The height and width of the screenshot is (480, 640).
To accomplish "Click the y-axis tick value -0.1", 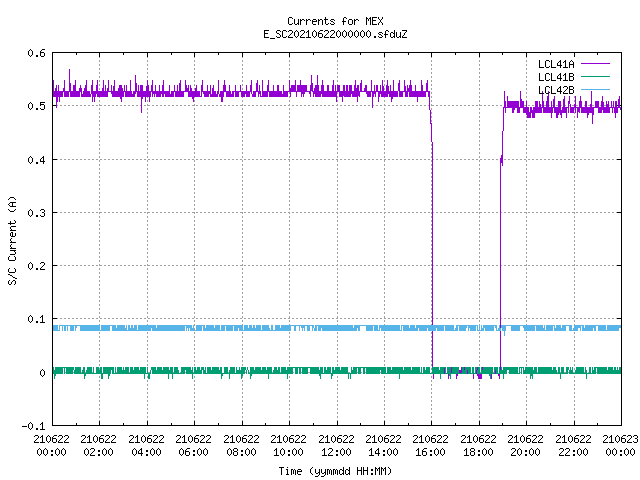I will coord(33,426).
